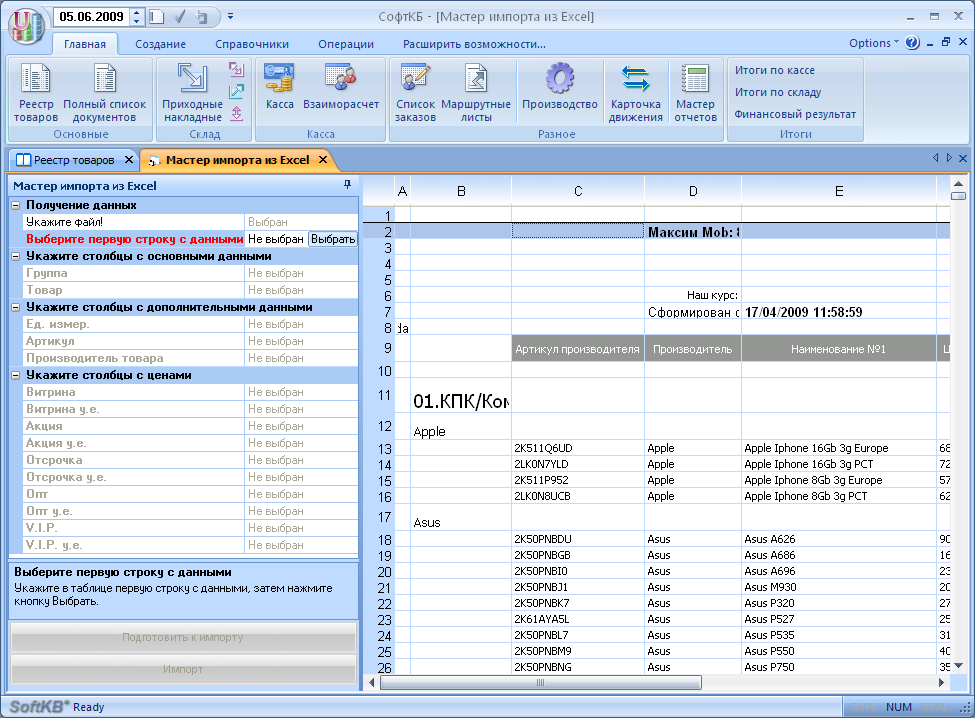Click vertical scrollbar down arrow
The width and height of the screenshot is (975, 718).
(x=958, y=666)
